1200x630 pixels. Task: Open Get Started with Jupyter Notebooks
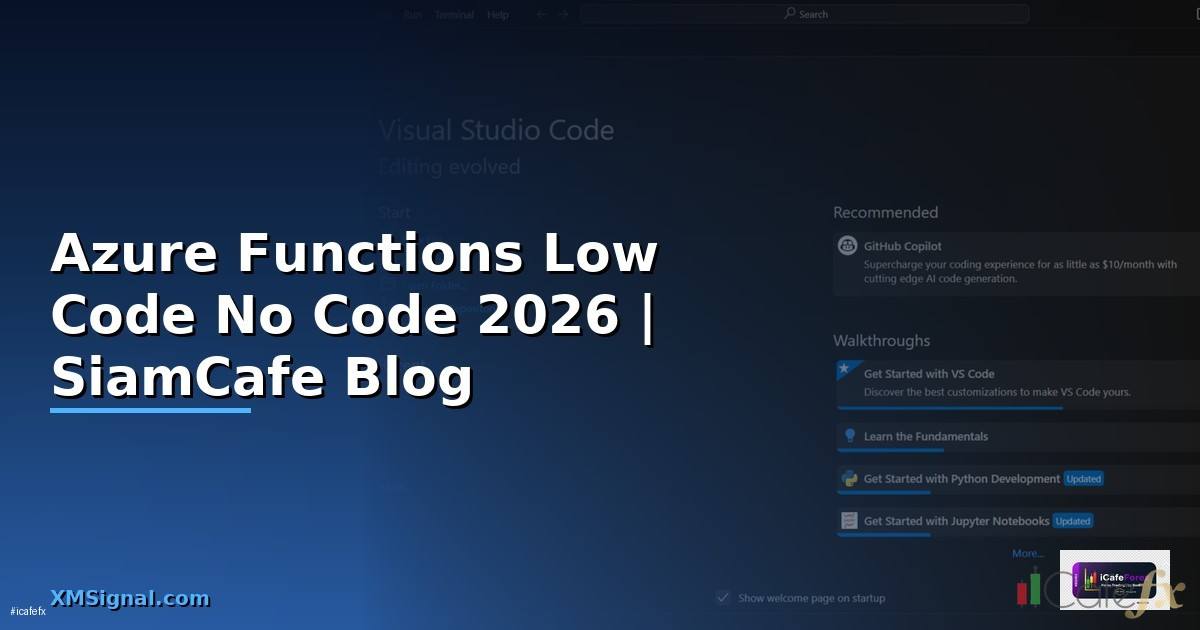[x=1017, y=521]
